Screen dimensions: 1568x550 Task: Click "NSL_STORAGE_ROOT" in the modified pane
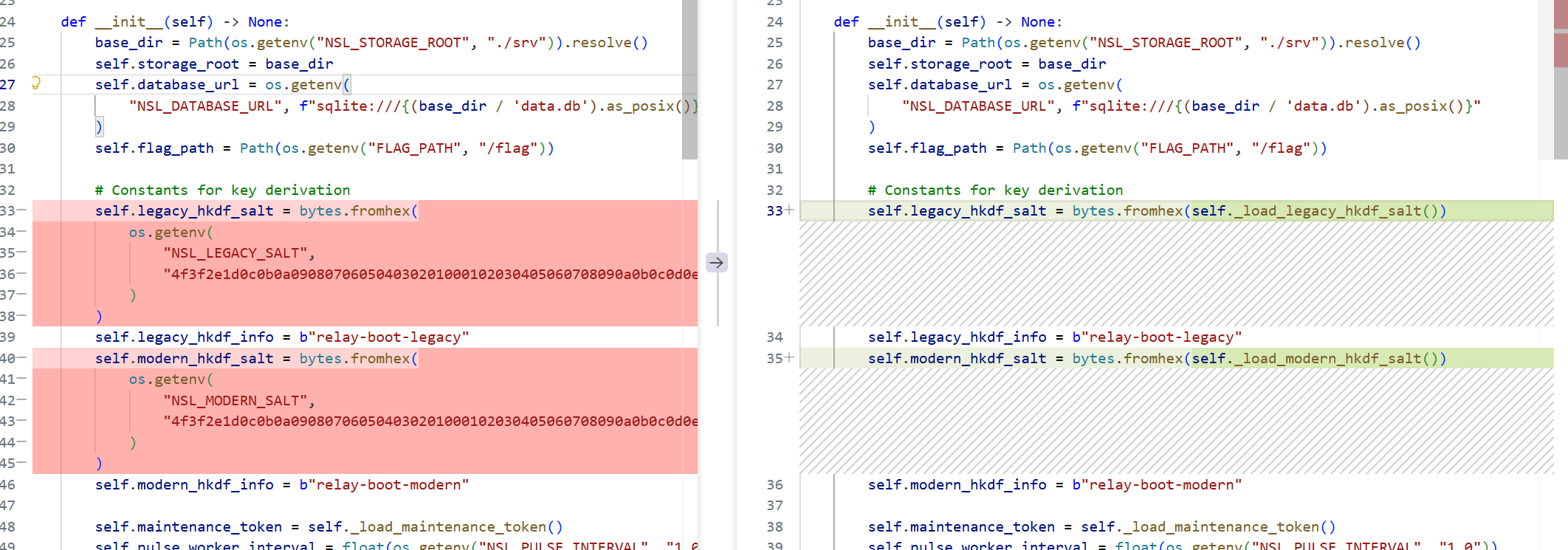pos(1166,43)
